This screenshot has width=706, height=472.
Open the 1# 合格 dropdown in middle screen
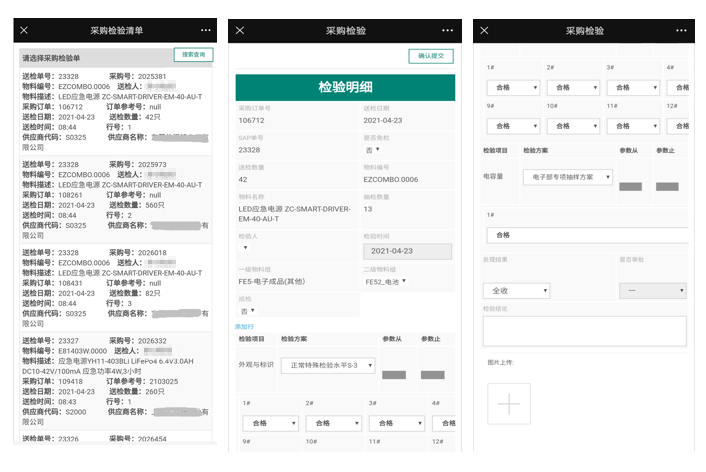(271, 423)
